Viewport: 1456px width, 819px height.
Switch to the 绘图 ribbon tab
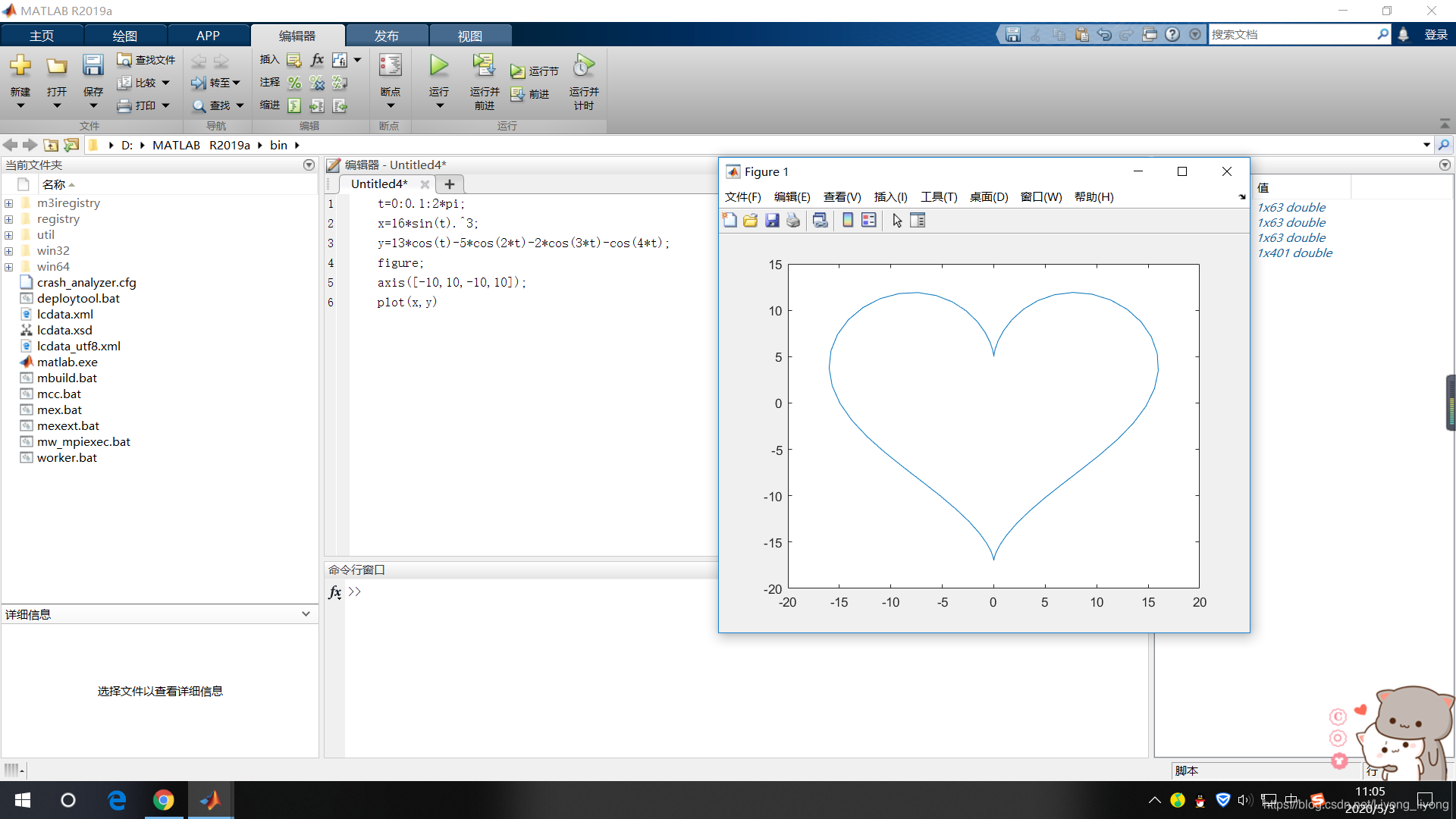tap(124, 36)
